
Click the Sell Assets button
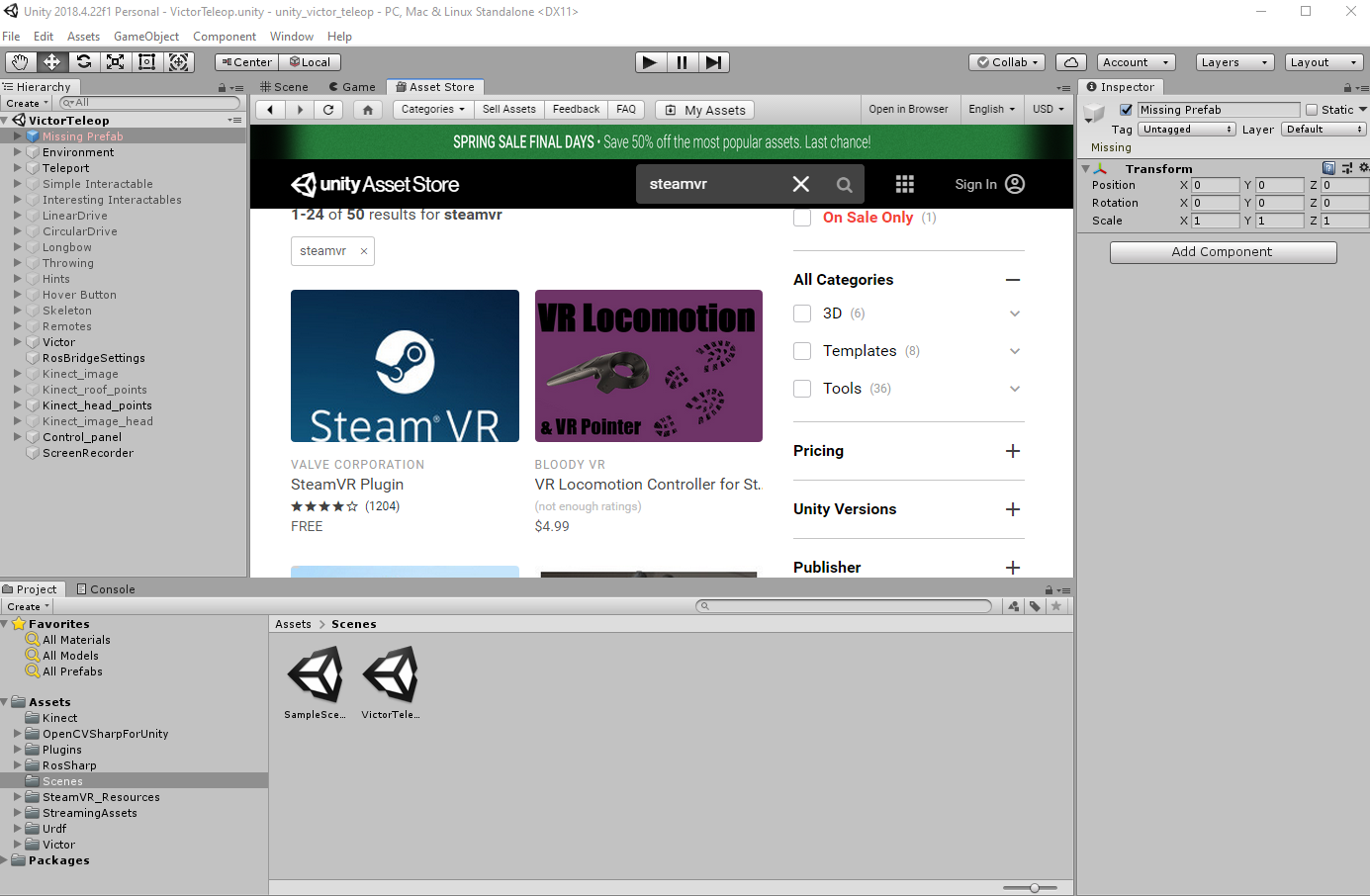[509, 110]
